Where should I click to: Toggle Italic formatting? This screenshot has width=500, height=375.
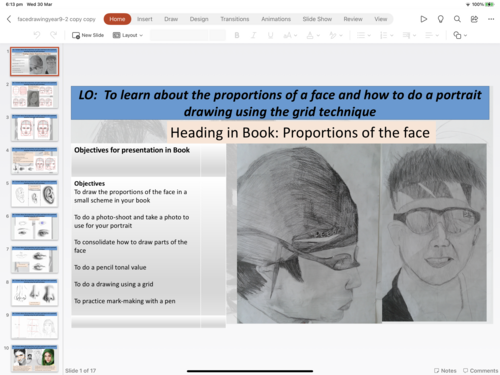pos(254,35)
